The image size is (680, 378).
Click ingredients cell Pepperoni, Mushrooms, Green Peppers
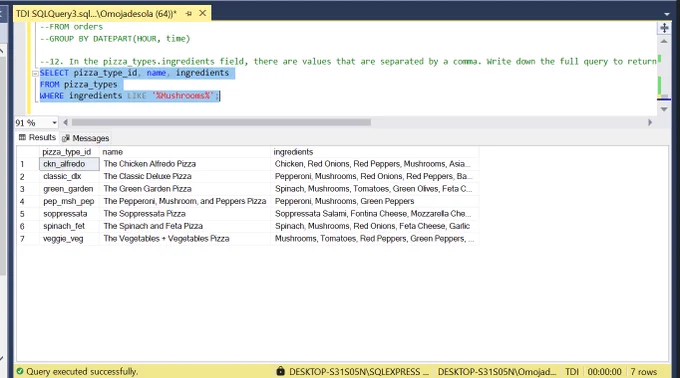pos(375,201)
